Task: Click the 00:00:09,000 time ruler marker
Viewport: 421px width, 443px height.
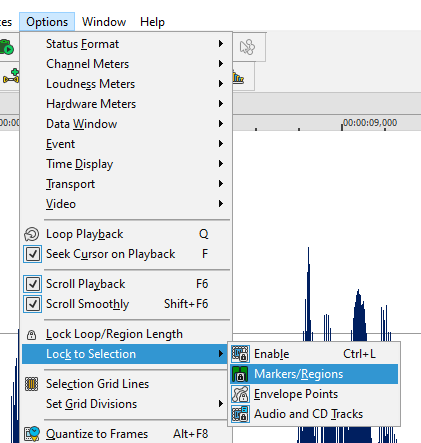Action: [x=370, y=123]
